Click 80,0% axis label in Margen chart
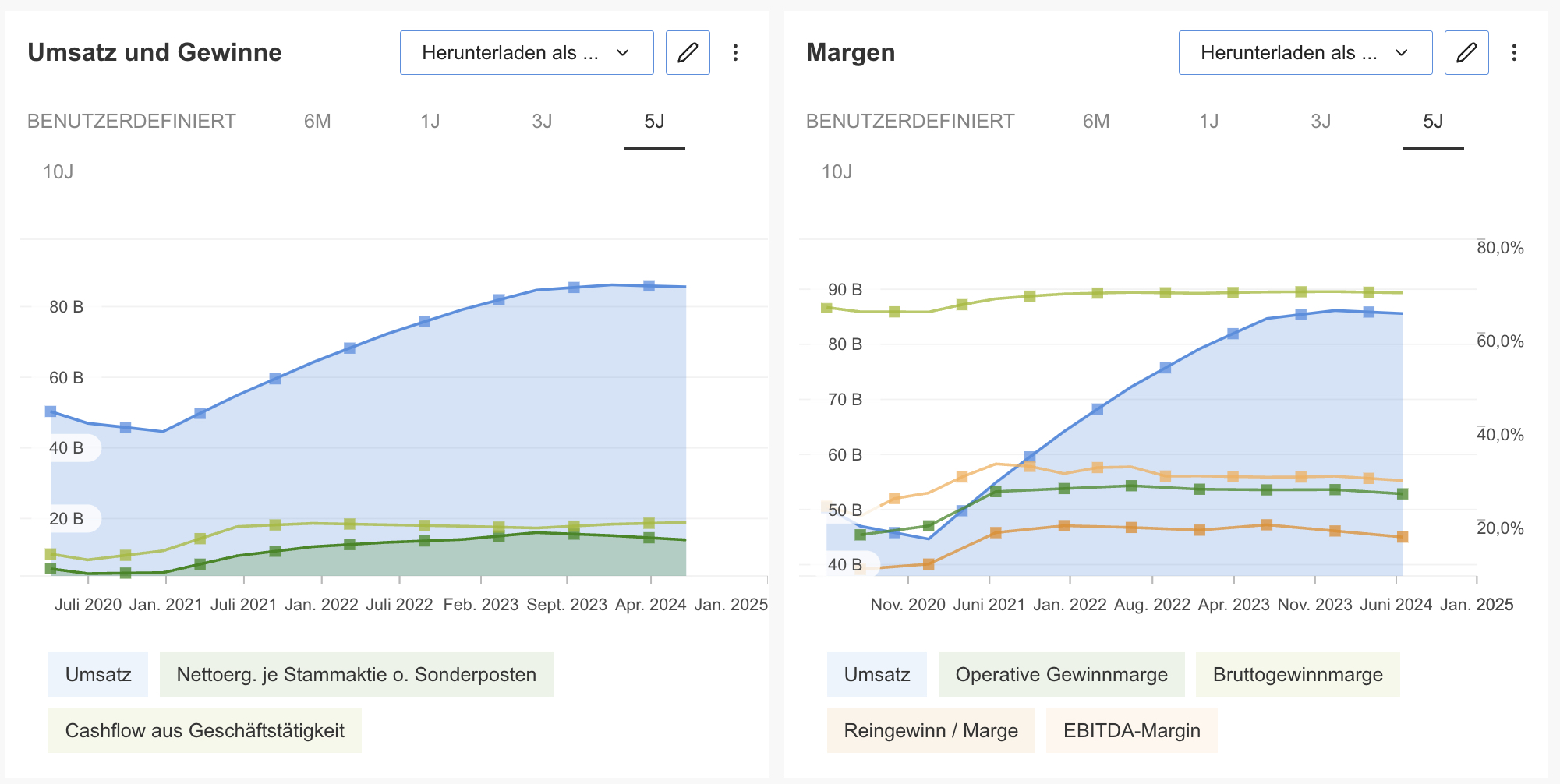Screen dimensions: 1560x784 1501,248
